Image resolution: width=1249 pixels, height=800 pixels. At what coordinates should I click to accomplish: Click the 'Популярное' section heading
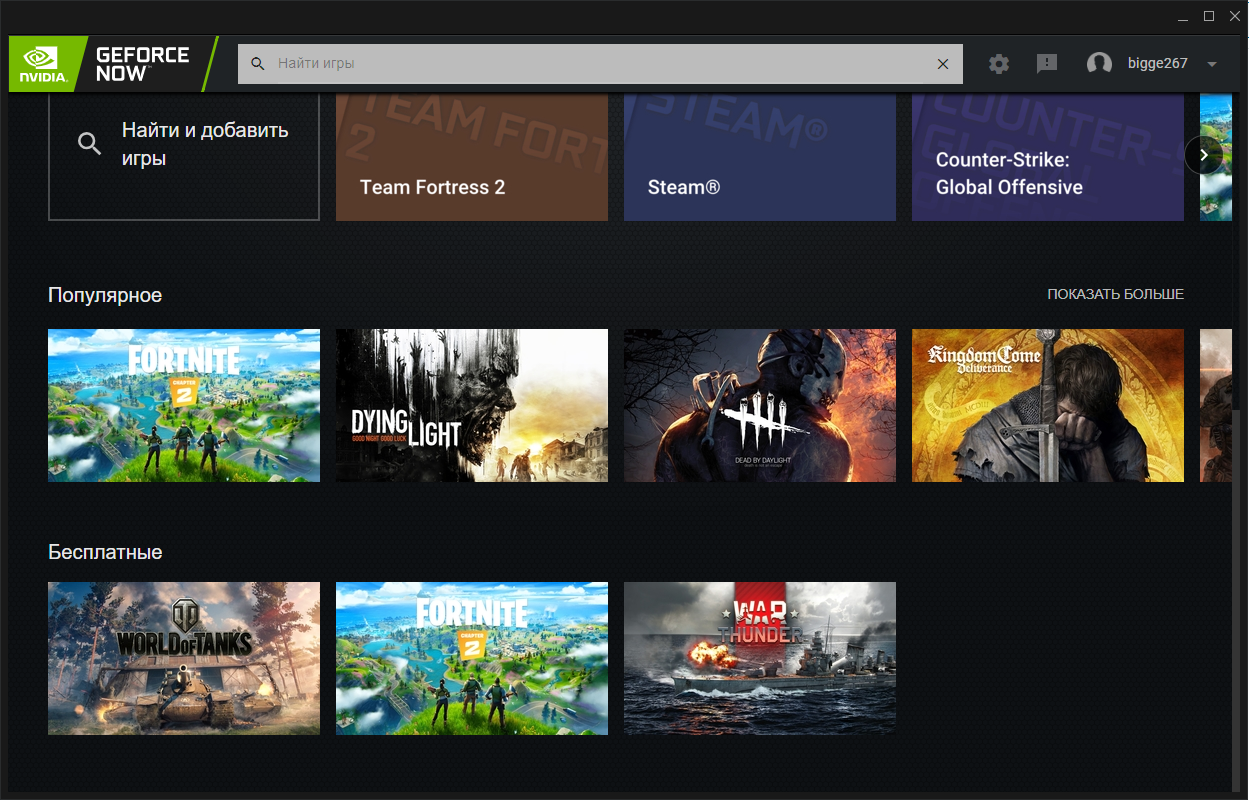(105, 295)
